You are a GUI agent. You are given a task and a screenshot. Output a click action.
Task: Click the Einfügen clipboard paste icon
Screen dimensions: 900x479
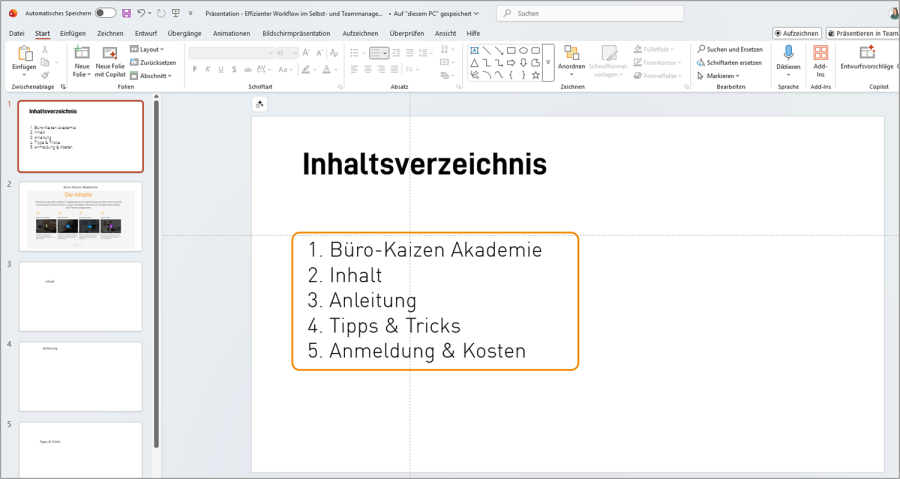[25, 53]
